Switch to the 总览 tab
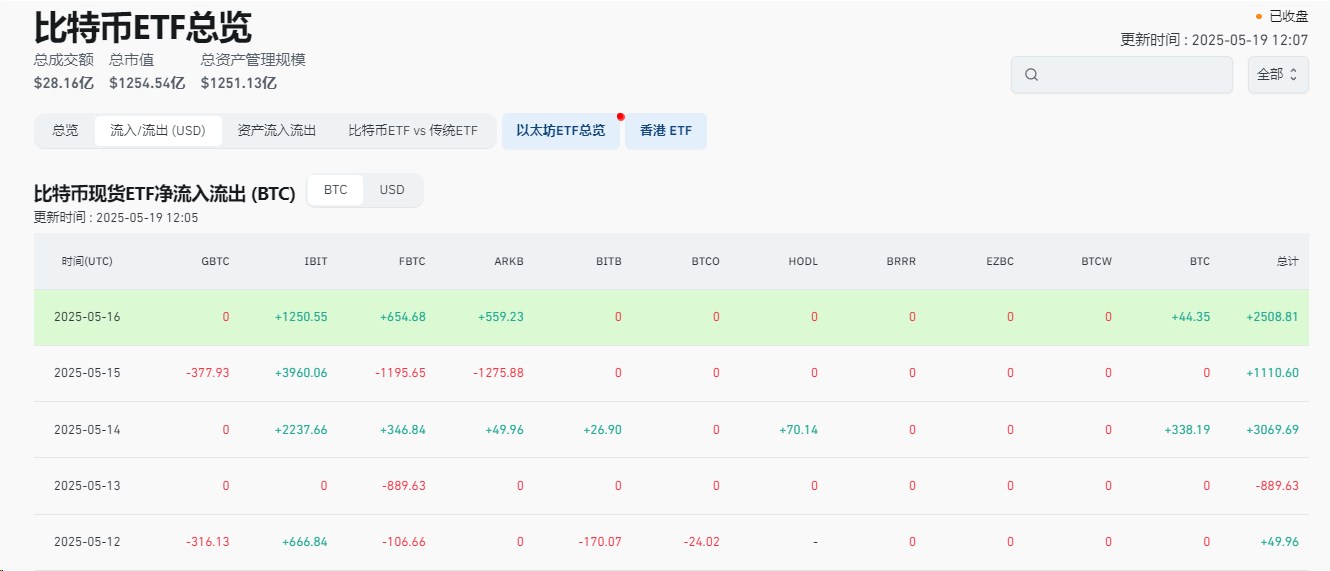 pyautogui.click(x=65, y=131)
